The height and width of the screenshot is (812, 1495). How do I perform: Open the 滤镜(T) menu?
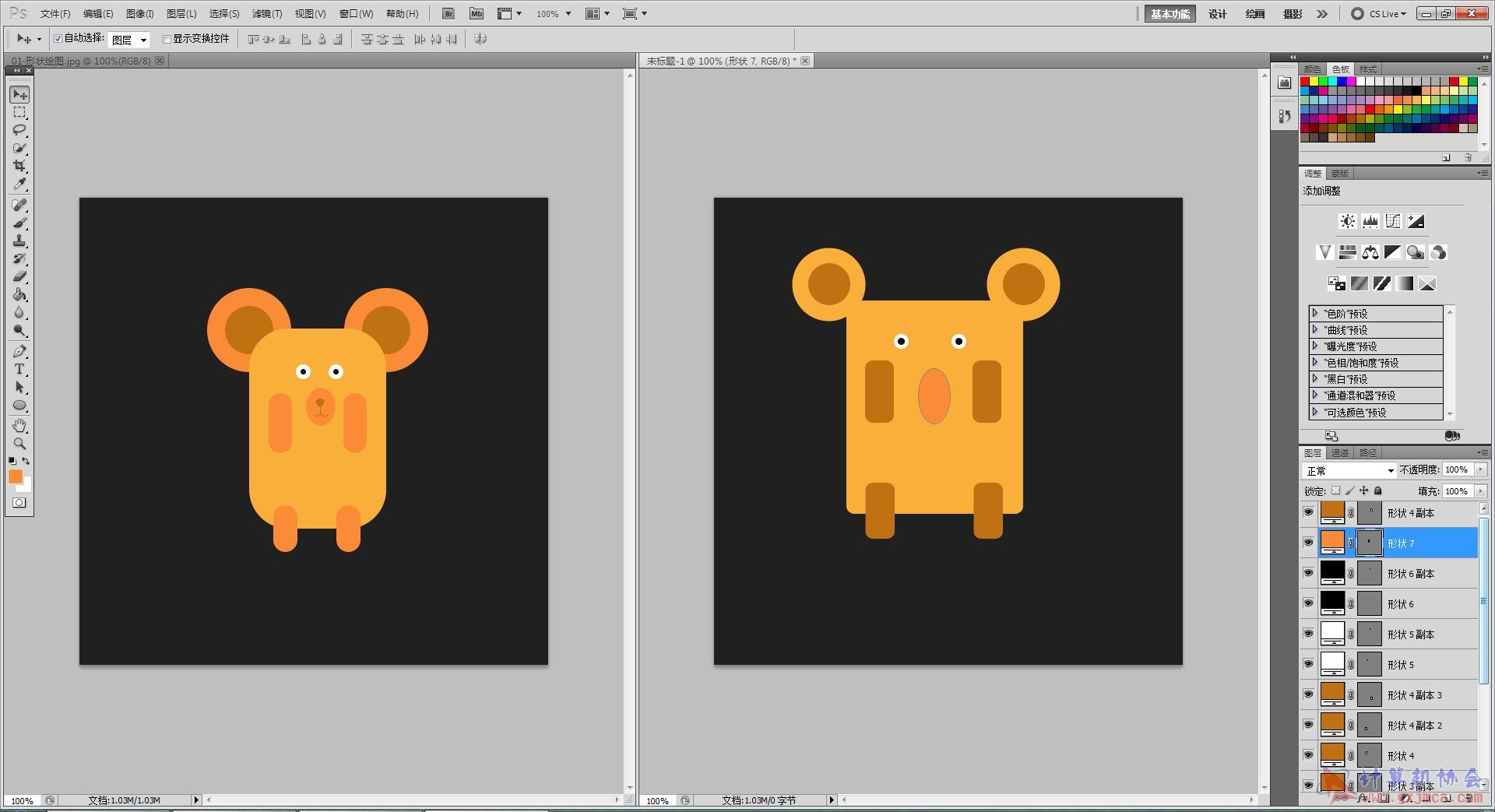[267, 14]
